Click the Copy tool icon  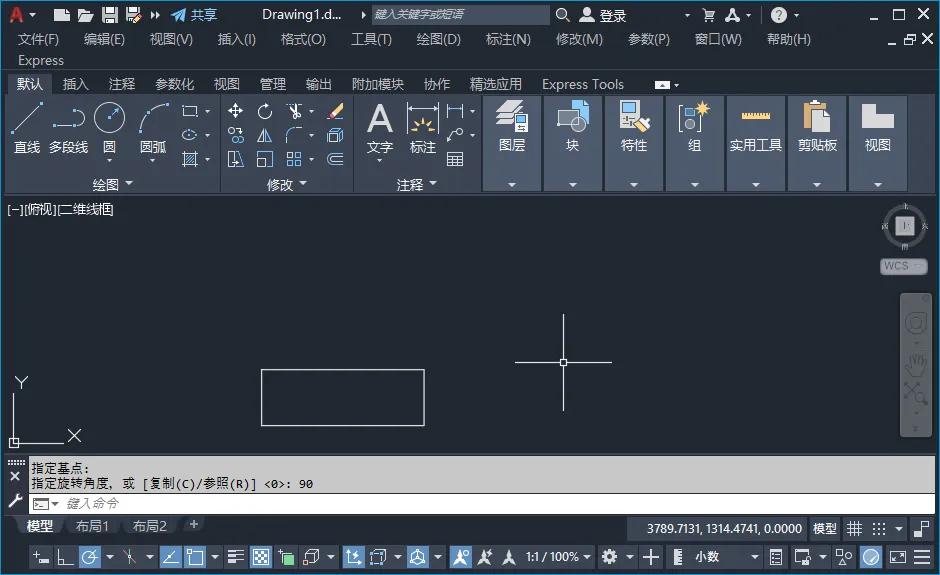coord(236,136)
